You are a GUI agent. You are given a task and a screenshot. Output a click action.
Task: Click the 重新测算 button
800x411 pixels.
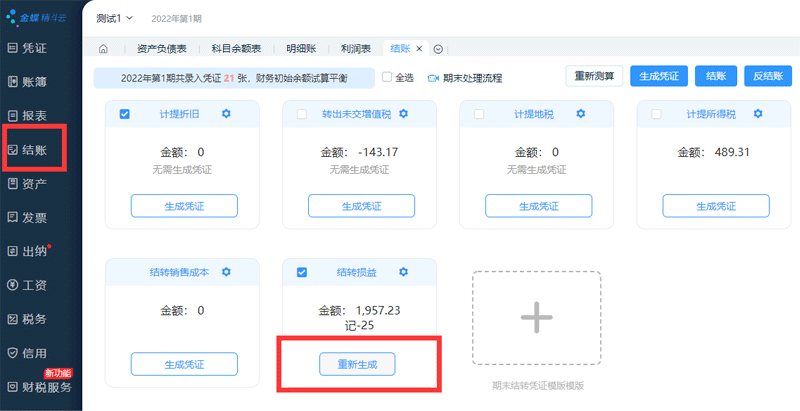click(594, 77)
